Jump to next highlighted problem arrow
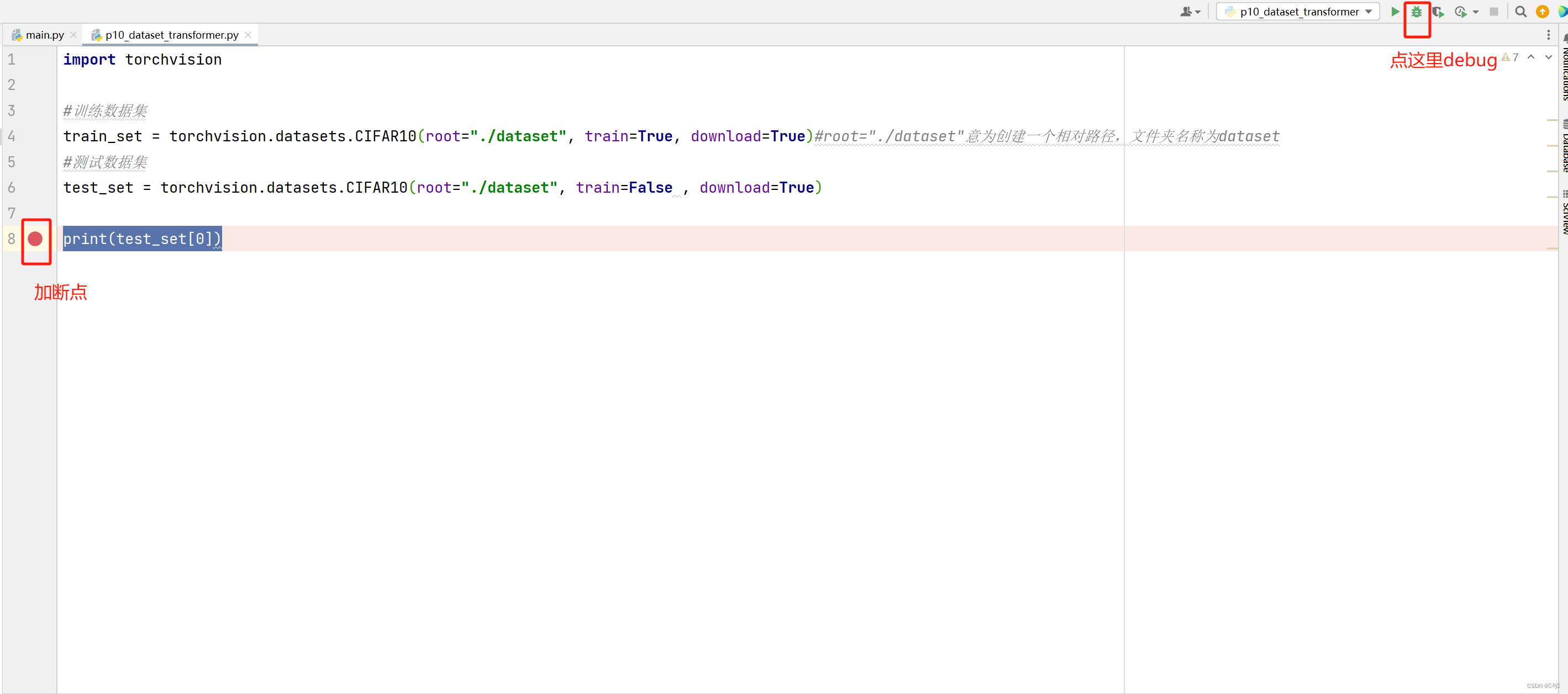Viewport: 1568px width, 694px height. click(1548, 57)
